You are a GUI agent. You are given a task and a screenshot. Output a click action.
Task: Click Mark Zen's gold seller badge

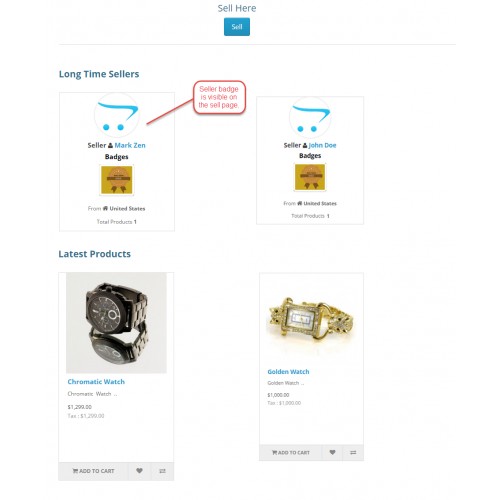[x=117, y=180]
